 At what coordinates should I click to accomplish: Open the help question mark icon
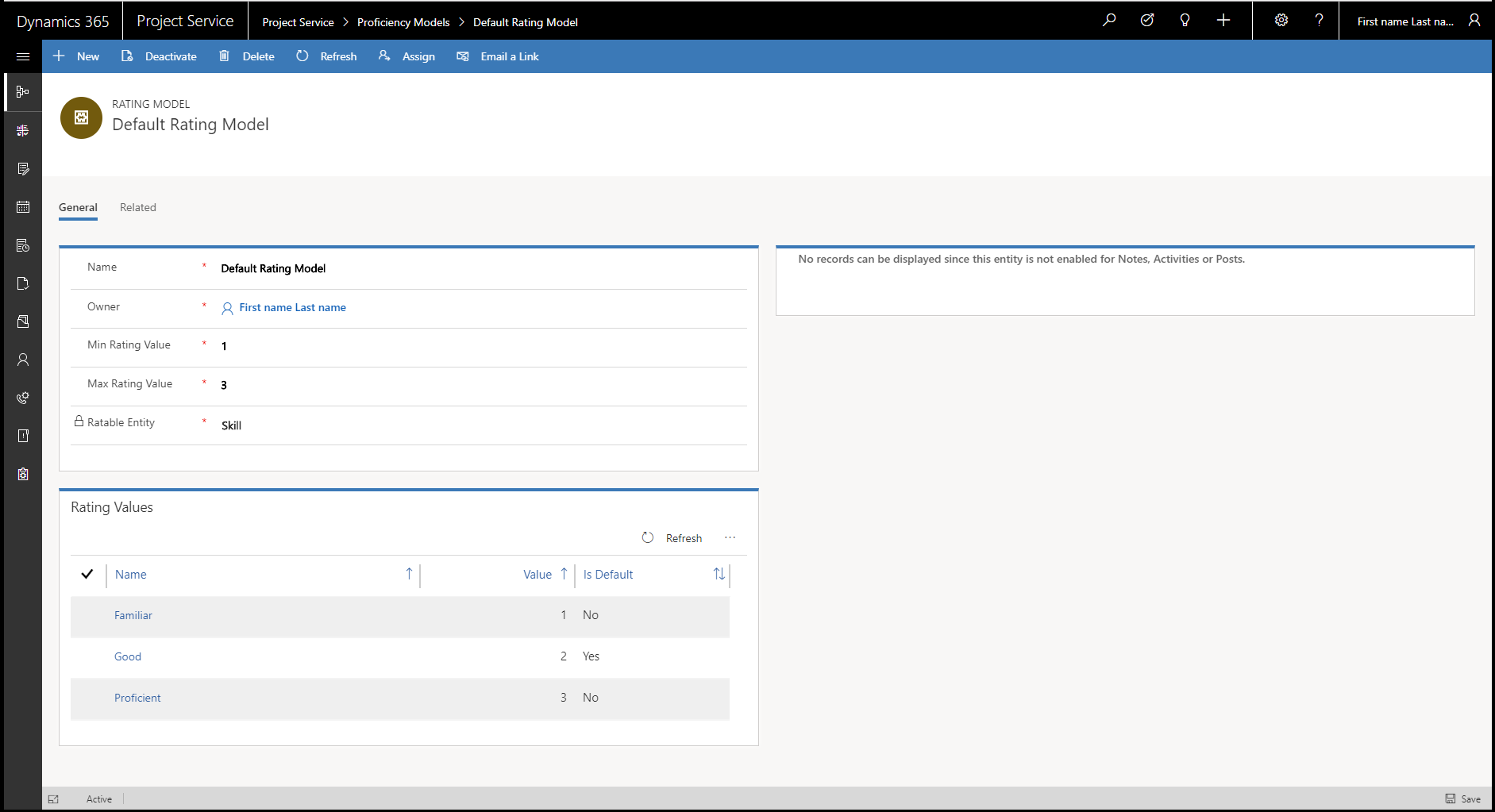click(x=1319, y=21)
